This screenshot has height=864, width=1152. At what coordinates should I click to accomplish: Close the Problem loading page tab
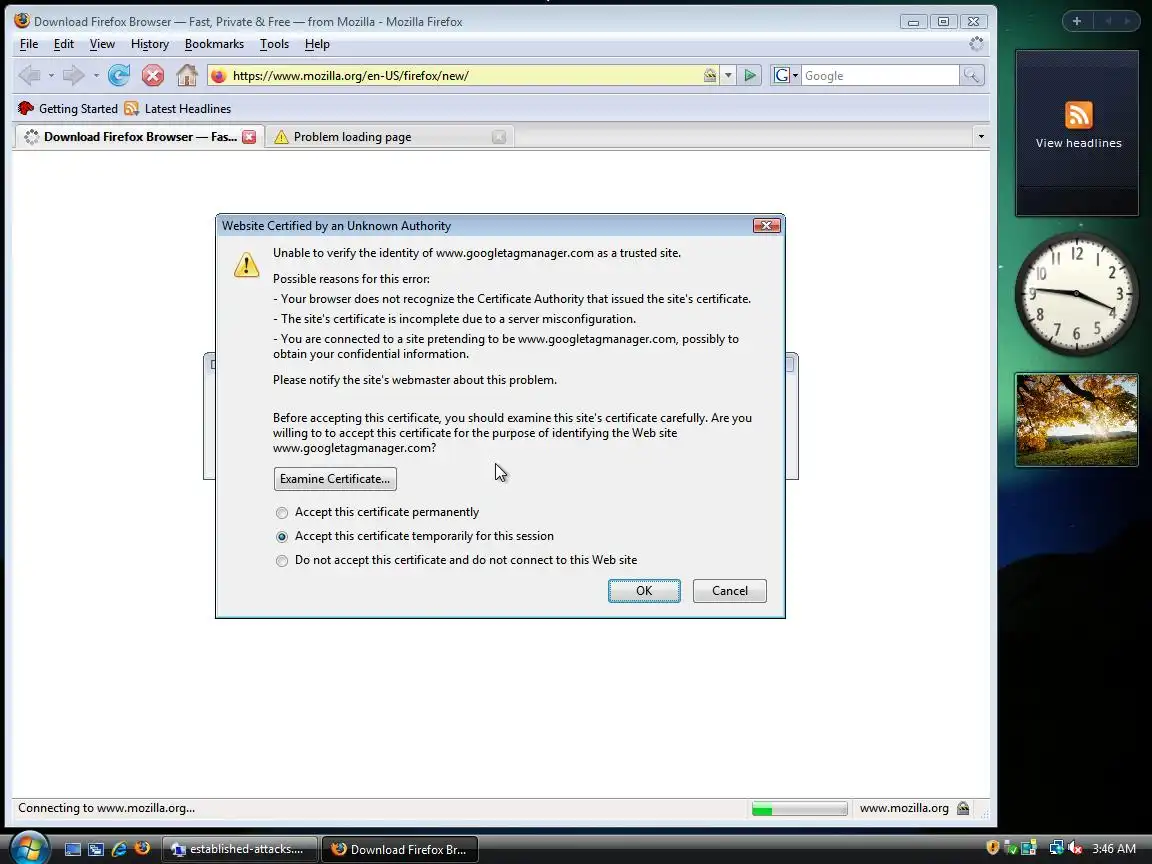(x=499, y=137)
